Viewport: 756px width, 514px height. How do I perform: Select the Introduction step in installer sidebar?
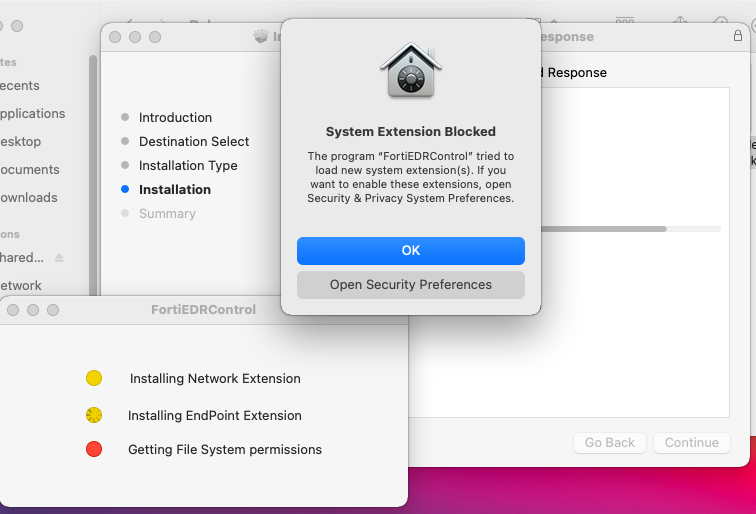point(175,117)
